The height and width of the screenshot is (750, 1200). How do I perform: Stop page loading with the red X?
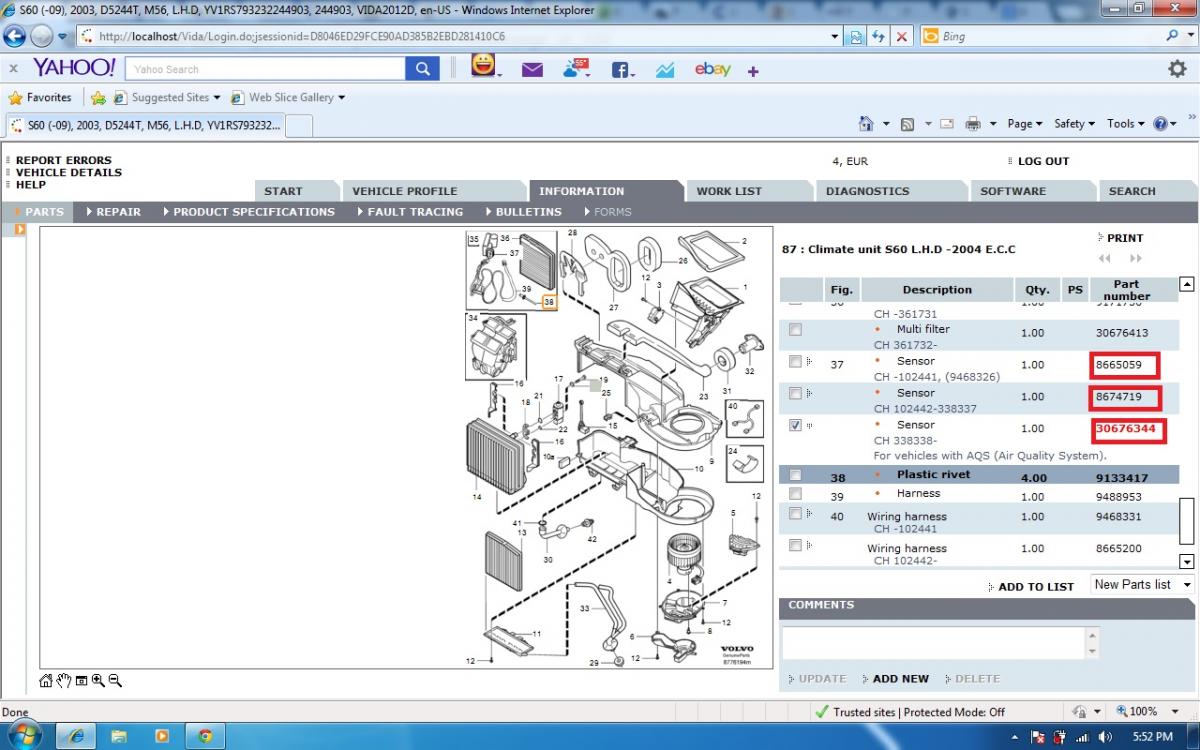pos(902,37)
